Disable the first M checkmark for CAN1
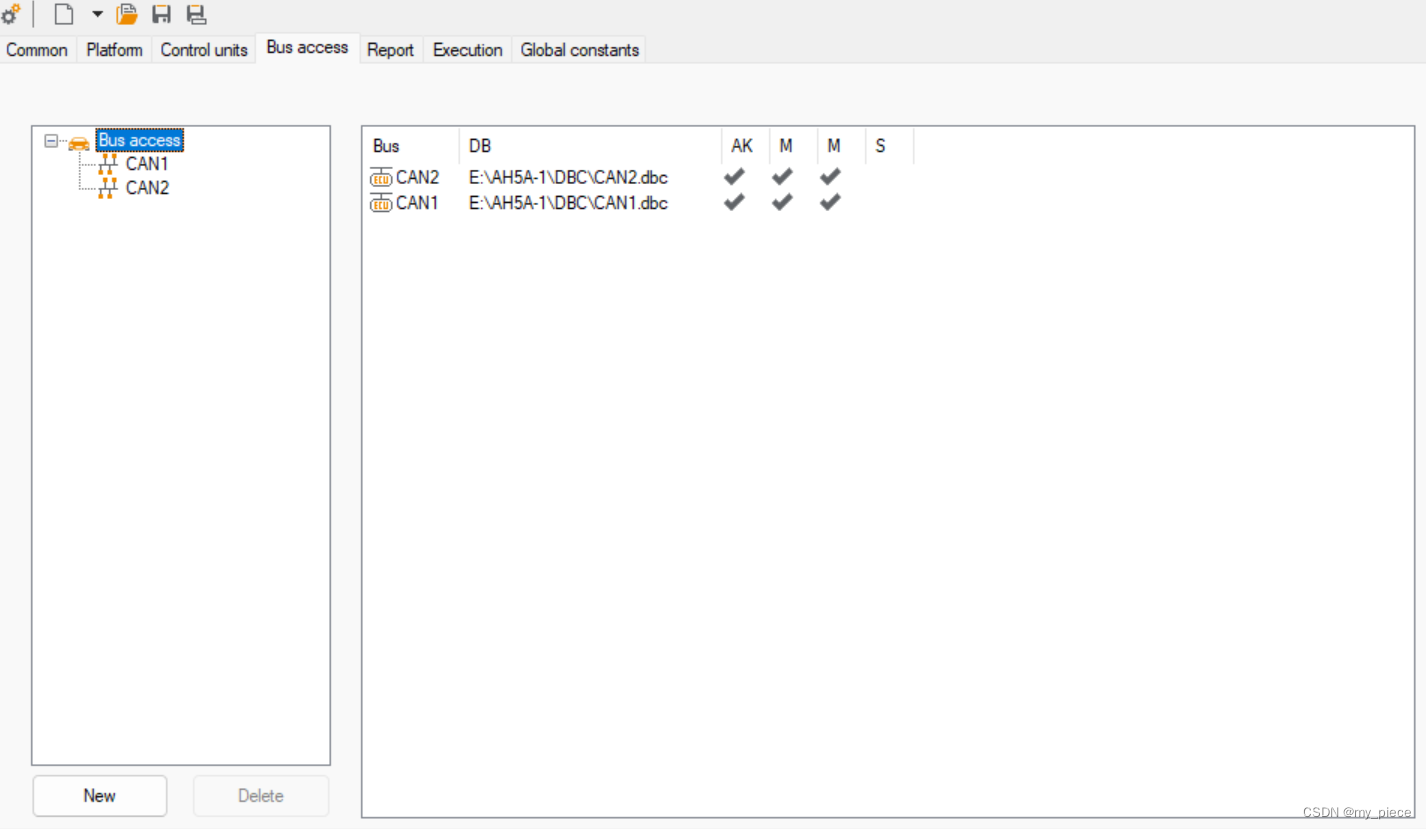1426x829 pixels. [782, 201]
